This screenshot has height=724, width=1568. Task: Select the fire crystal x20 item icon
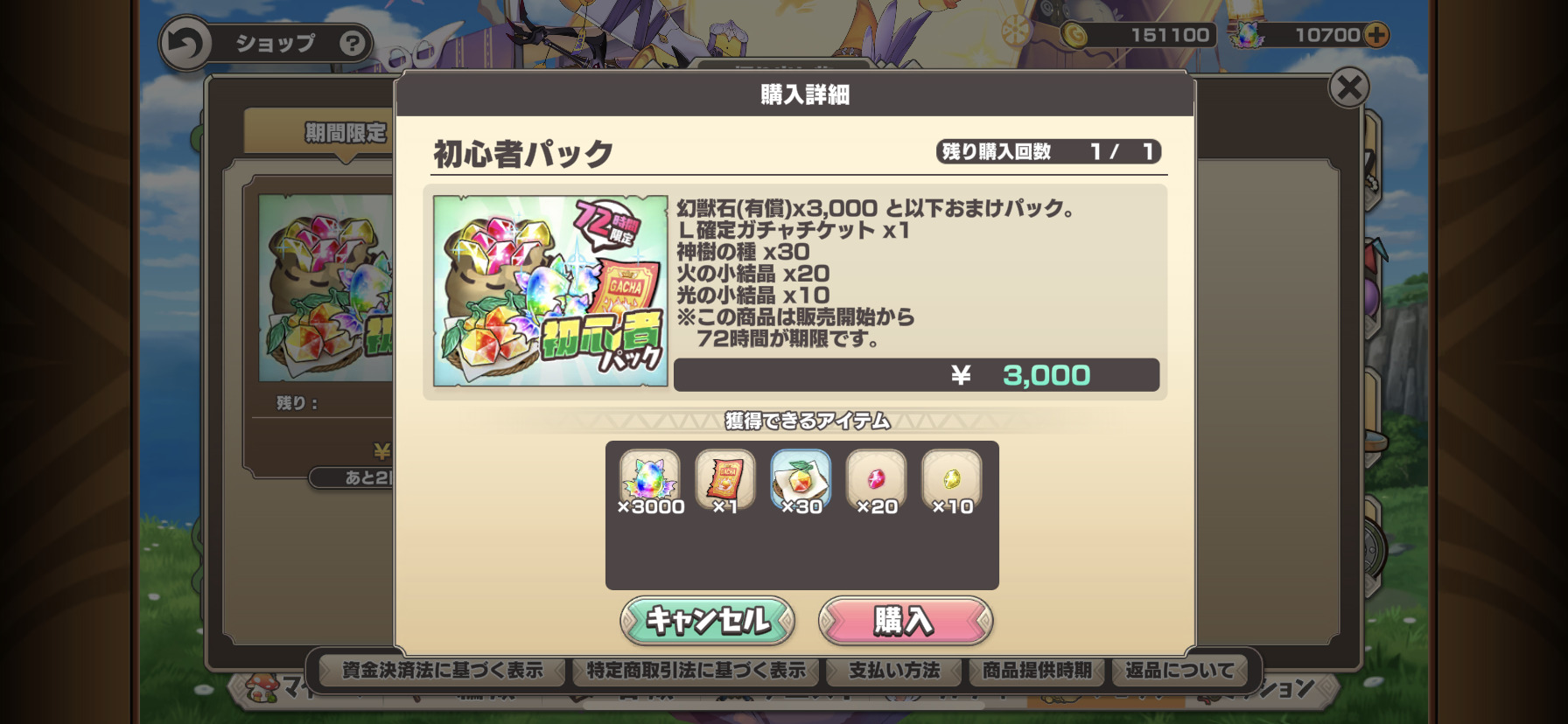point(876,480)
